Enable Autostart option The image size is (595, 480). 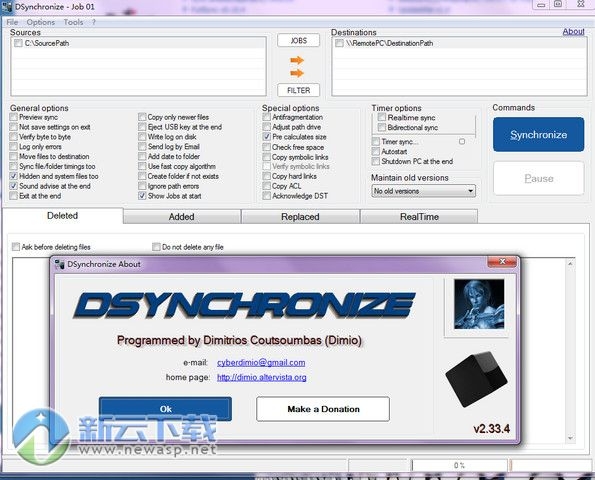[376, 151]
